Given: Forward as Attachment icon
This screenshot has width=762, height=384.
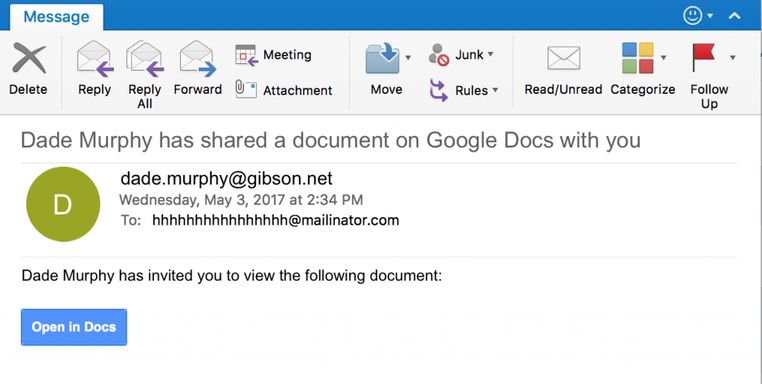Looking at the screenshot, I should (246, 89).
